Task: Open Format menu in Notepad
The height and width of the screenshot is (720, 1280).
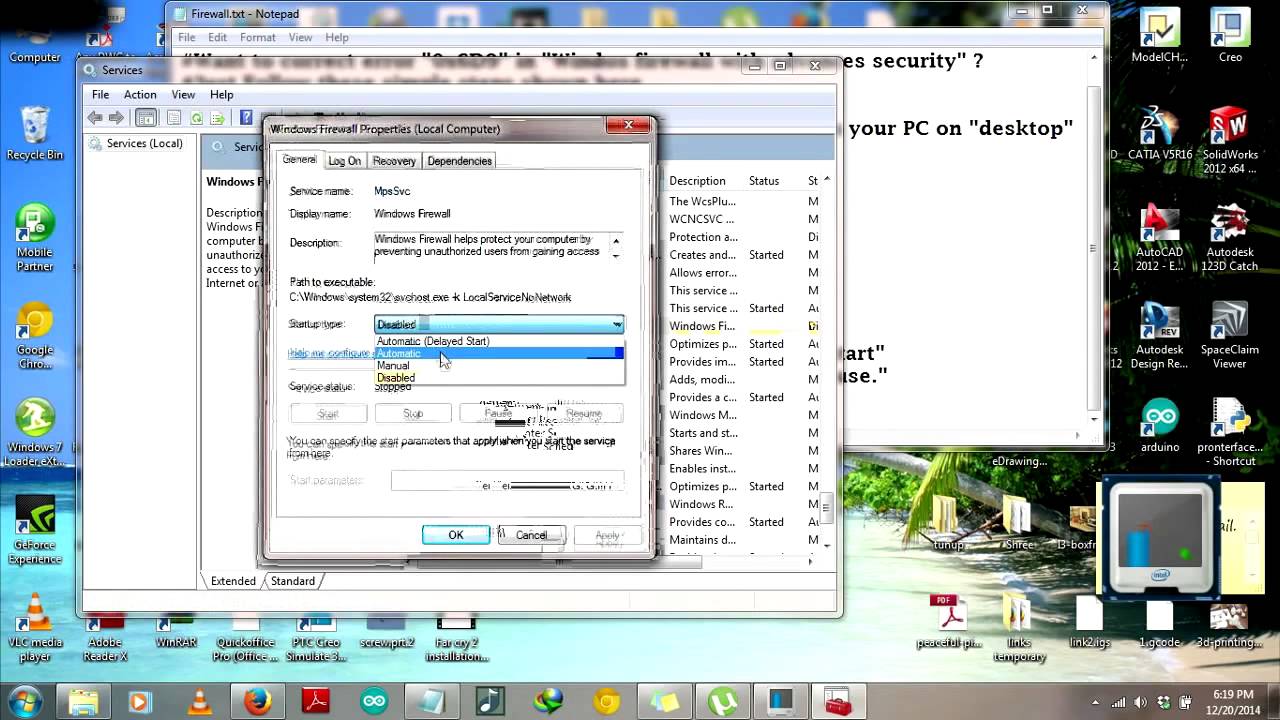Action: point(257,37)
